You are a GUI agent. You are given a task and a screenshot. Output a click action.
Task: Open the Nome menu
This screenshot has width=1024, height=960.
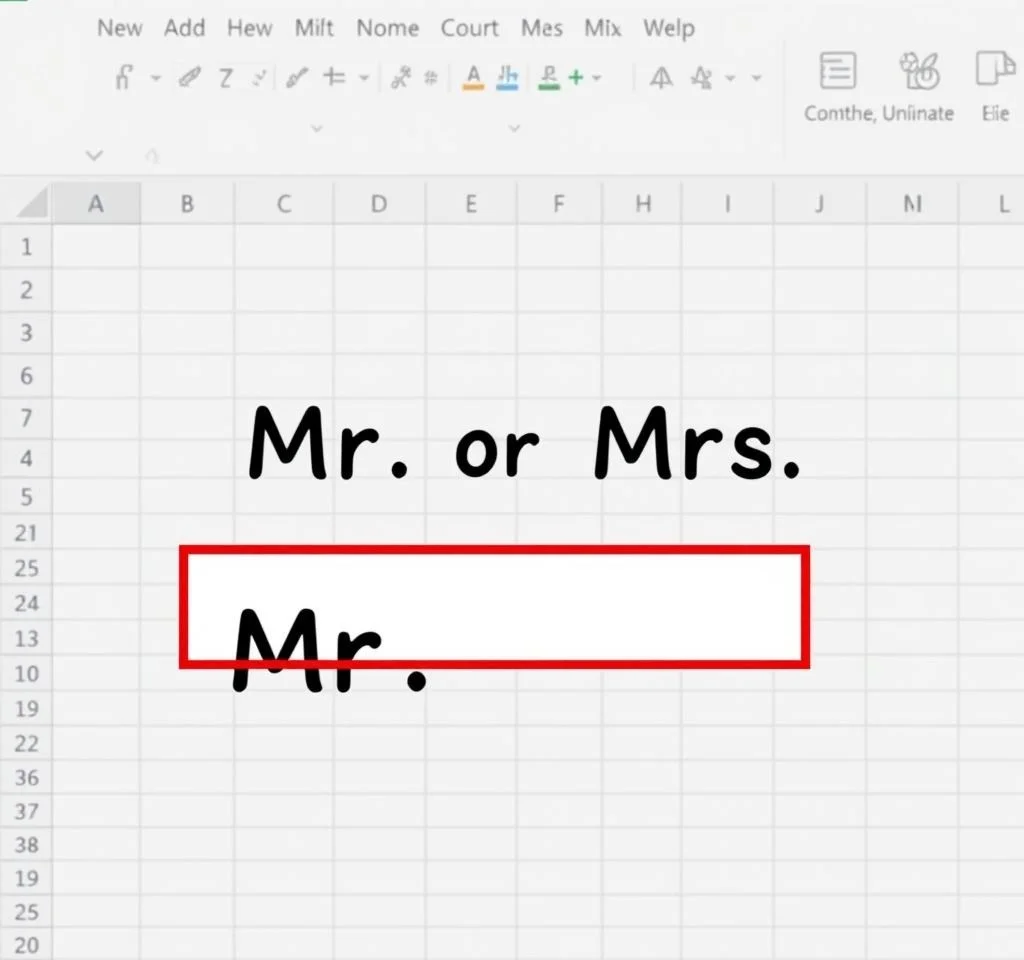[x=387, y=28]
